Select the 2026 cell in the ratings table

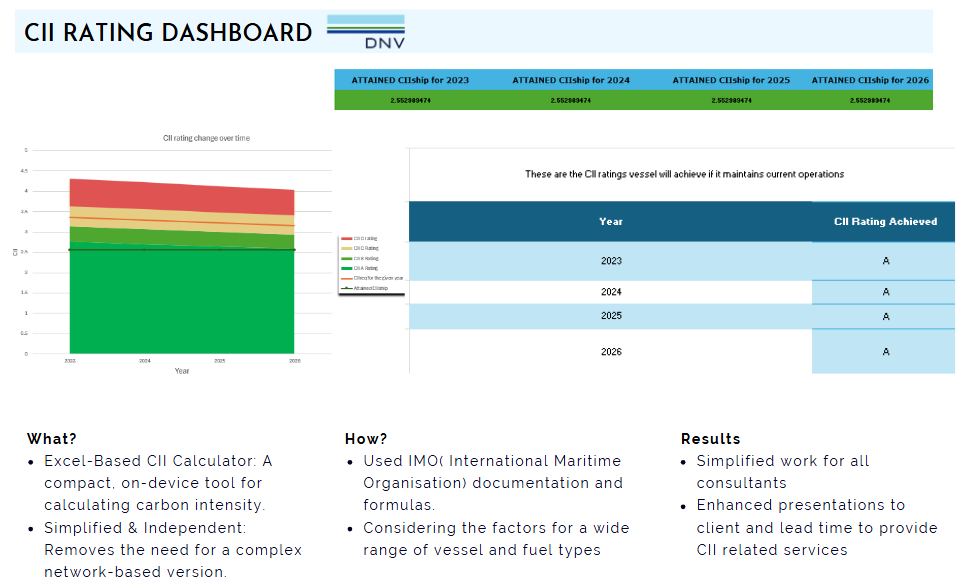pyautogui.click(x=611, y=351)
